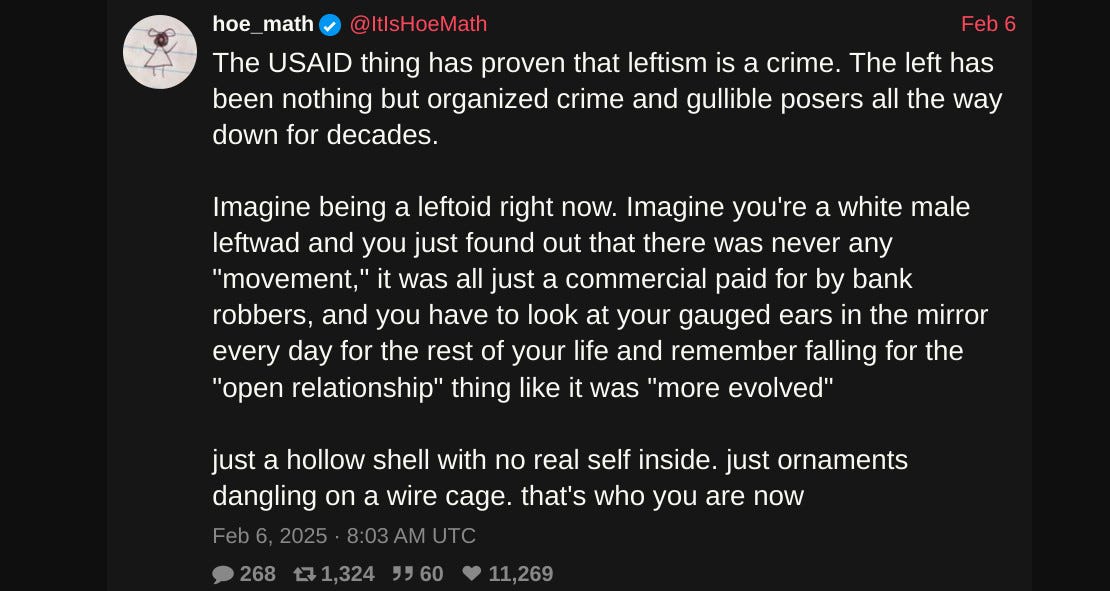Screen dimensions: 1110x591
Task: Click the final paragraph about a hollow shell
Action: click(x=559, y=477)
